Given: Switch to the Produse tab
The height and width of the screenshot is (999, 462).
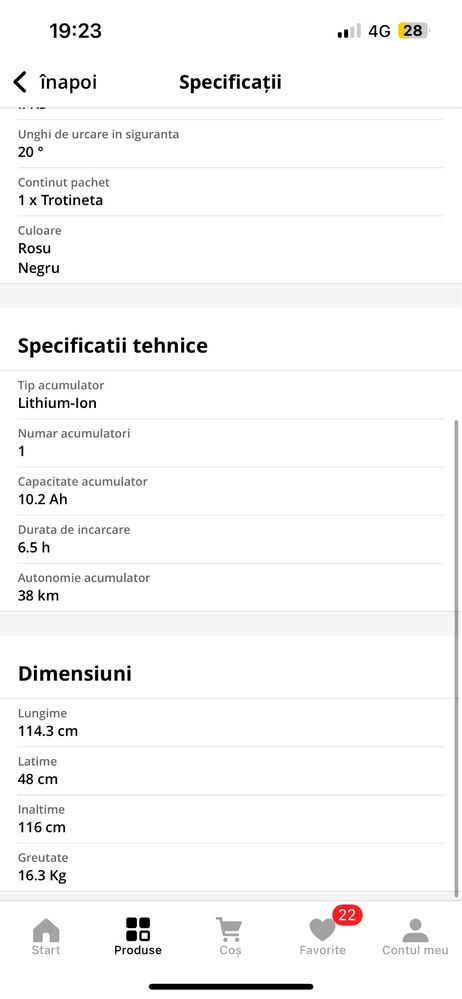Looking at the screenshot, I should coord(138,937).
